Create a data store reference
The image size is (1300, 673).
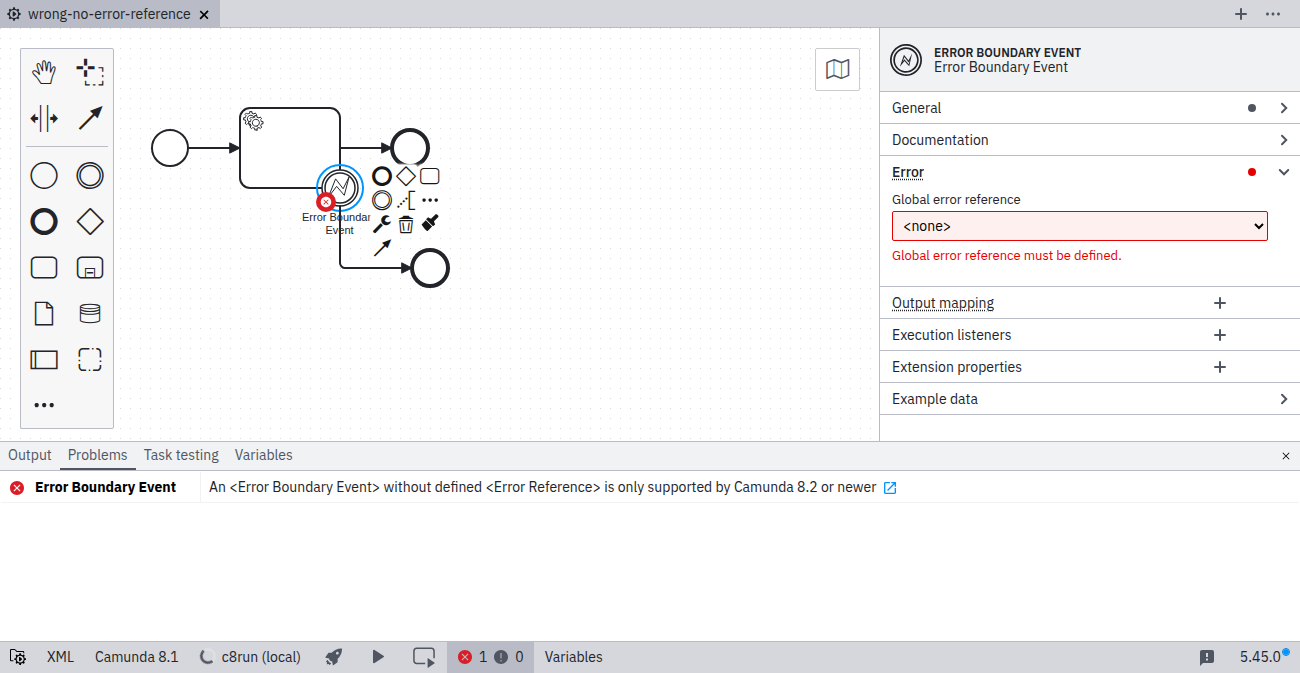pyautogui.click(x=90, y=314)
